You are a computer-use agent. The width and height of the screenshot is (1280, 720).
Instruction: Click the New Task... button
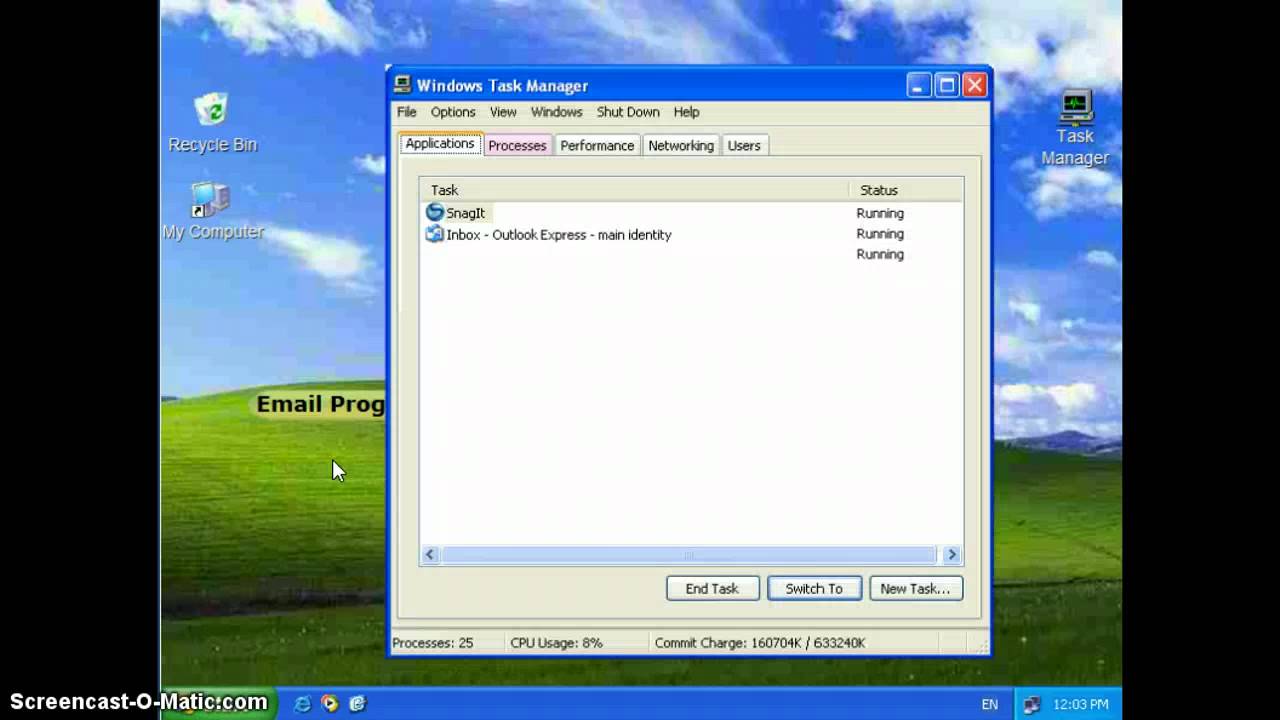pos(915,588)
